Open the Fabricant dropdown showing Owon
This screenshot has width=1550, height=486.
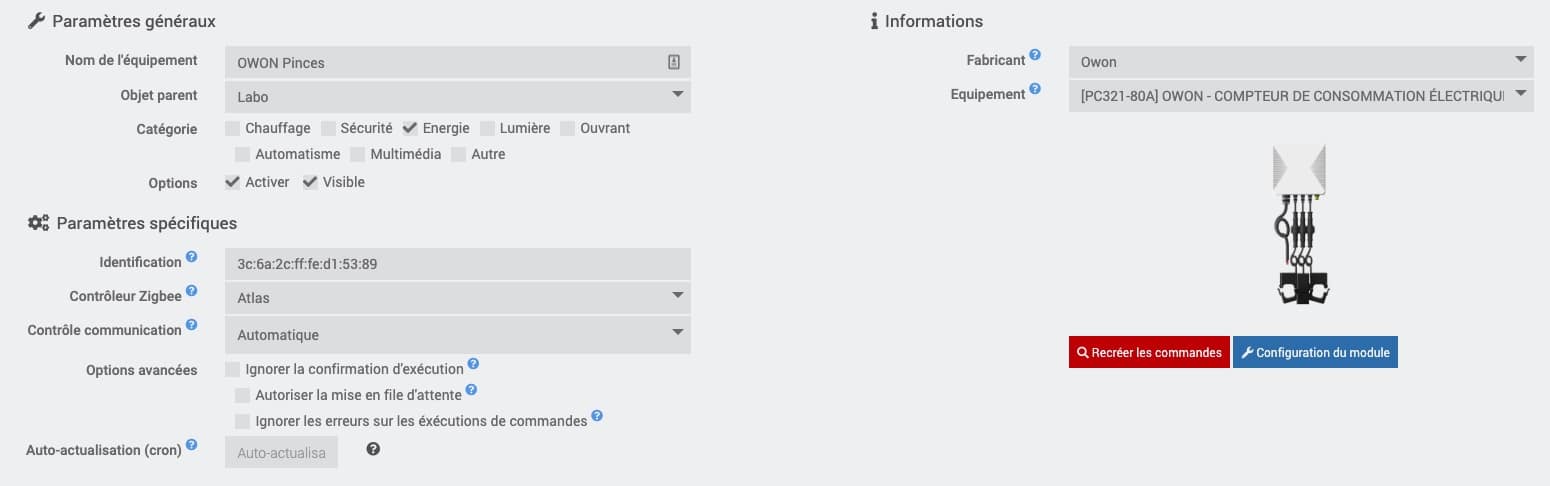[1301, 62]
